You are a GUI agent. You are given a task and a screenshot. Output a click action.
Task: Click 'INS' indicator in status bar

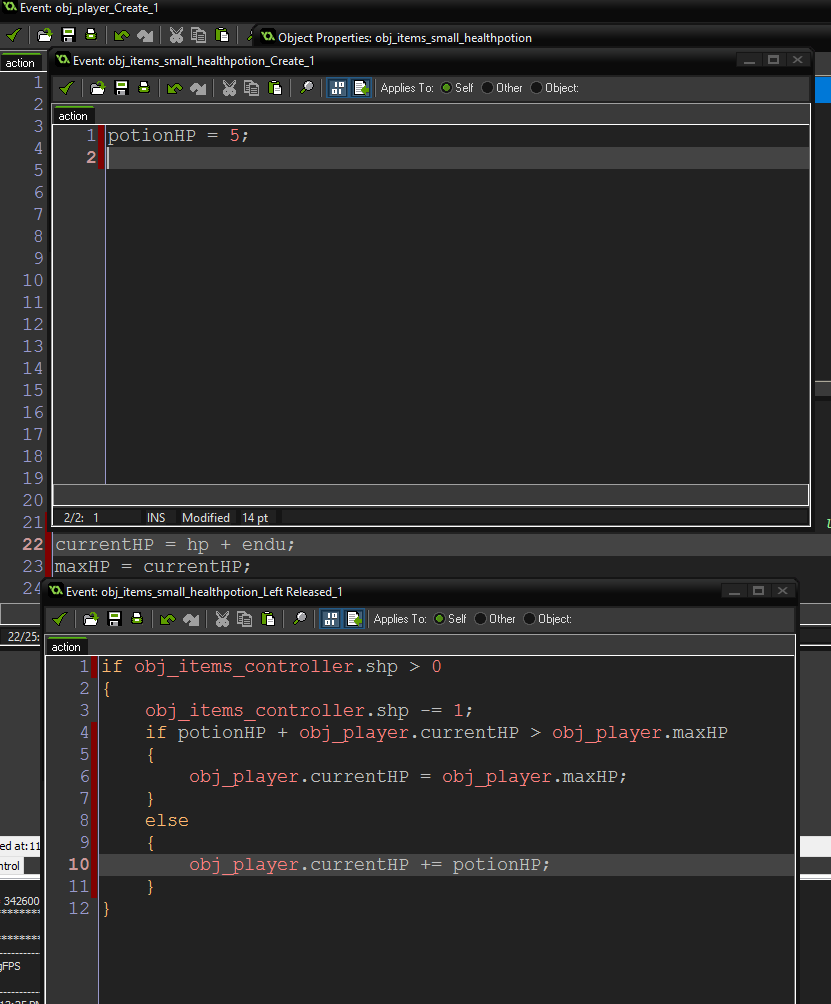(156, 517)
